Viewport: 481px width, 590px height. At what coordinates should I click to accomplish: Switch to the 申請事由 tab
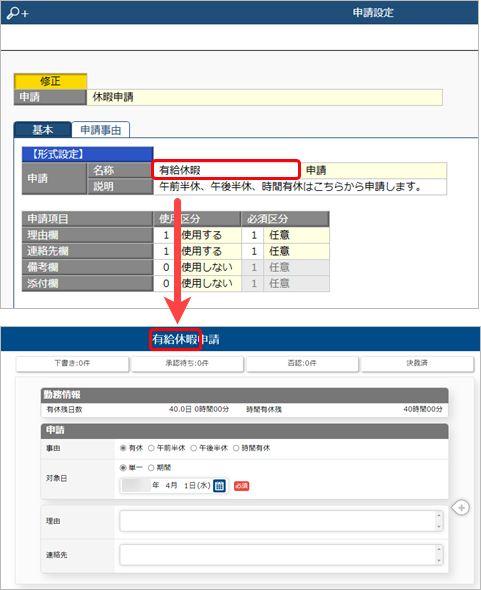click(x=101, y=130)
